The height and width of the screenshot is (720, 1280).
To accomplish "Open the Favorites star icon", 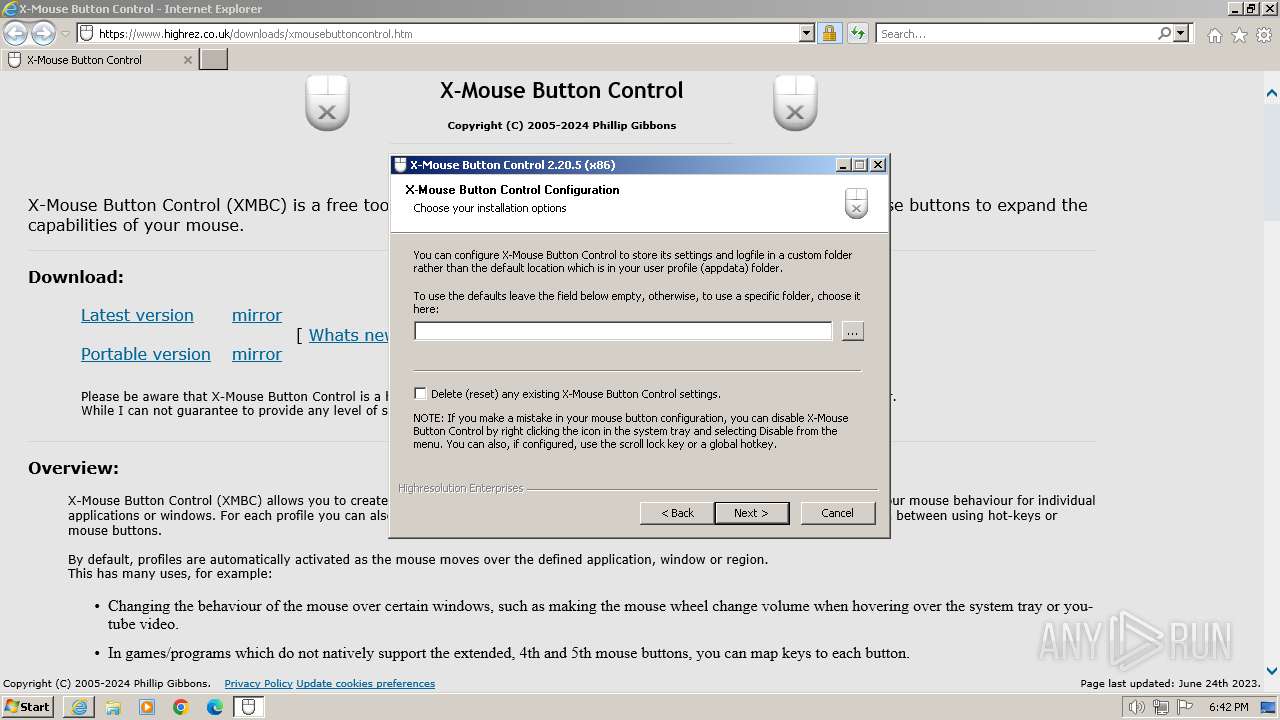I will pos(1239,35).
